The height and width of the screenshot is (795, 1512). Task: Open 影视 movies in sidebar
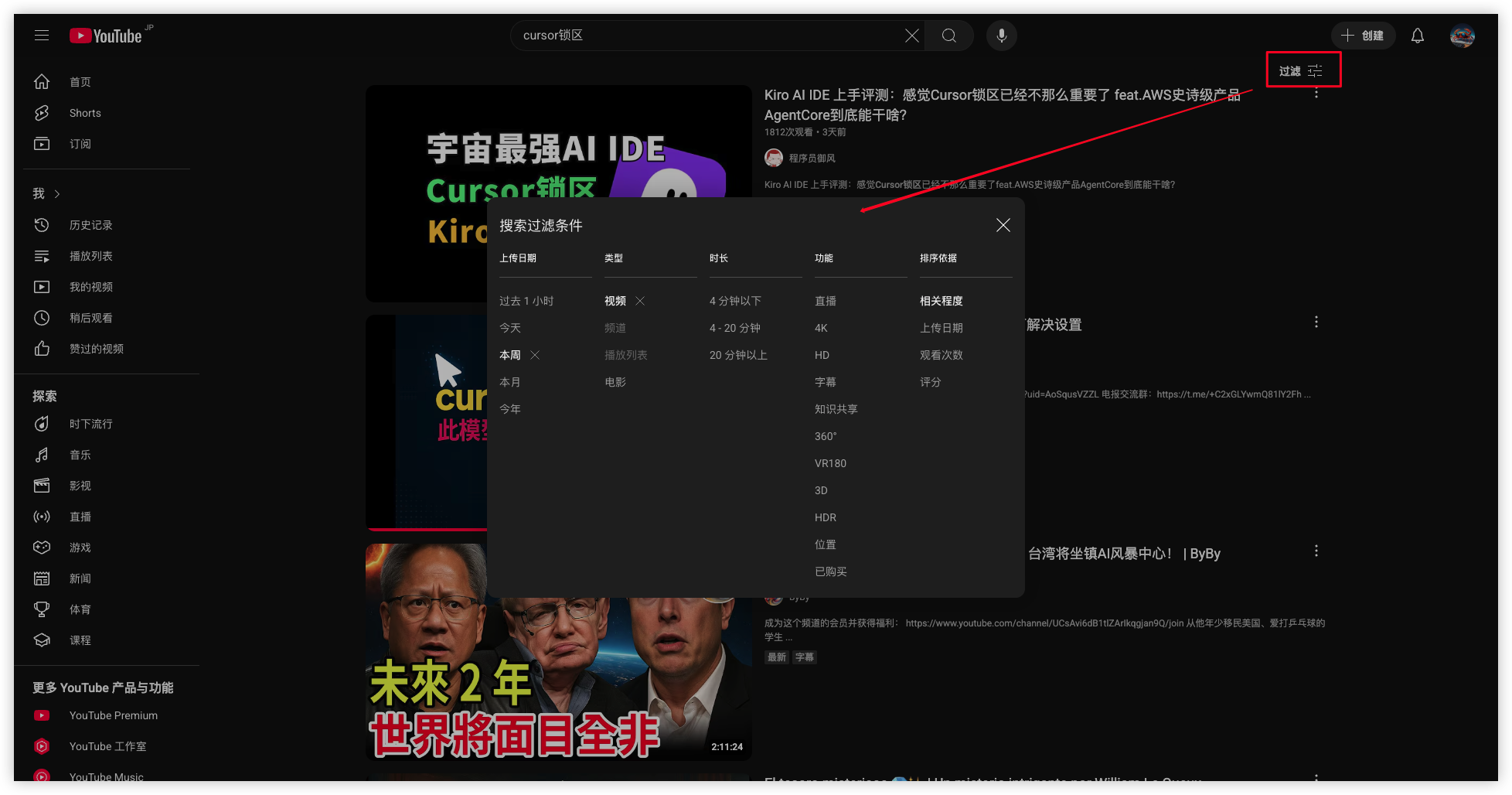[x=107, y=486]
